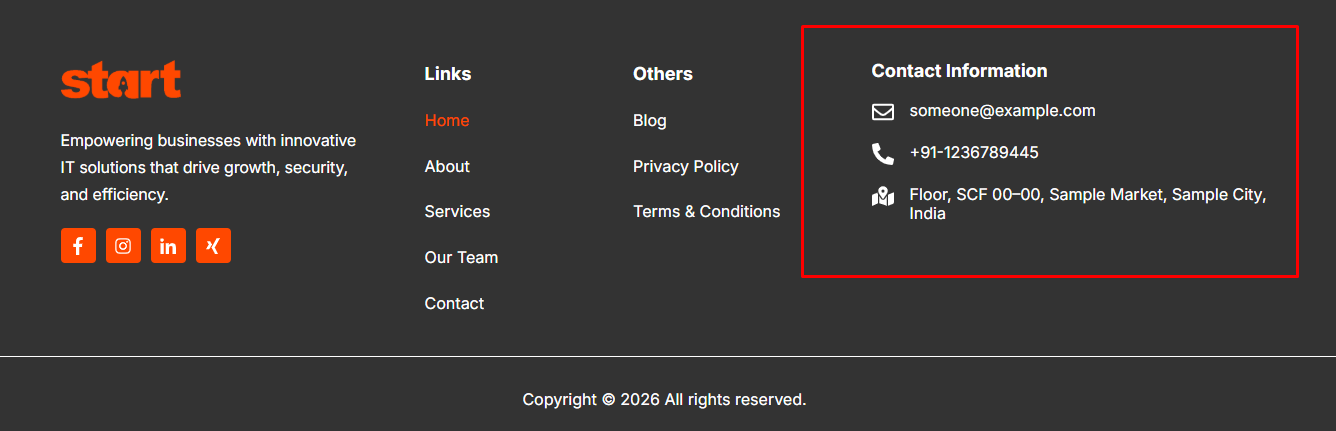The height and width of the screenshot is (431, 1336).
Task: Click the map location icon
Action: click(882, 197)
